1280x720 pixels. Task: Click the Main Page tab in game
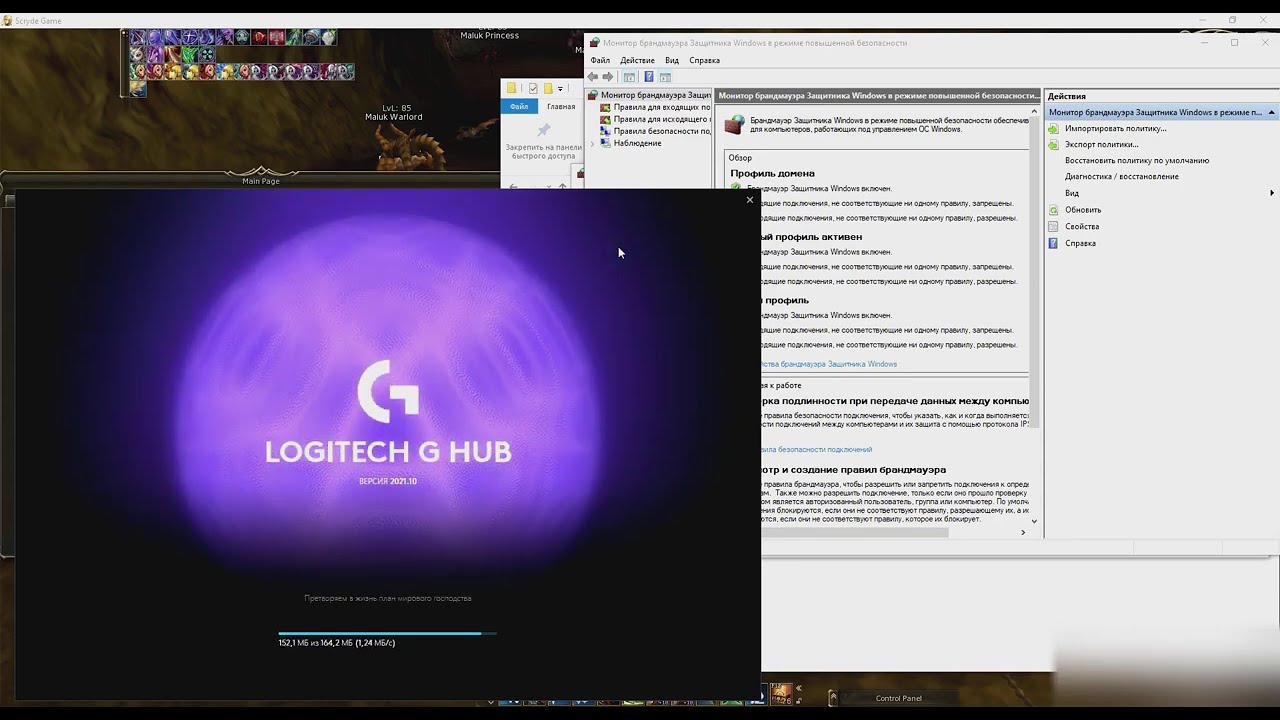[x=261, y=181]
